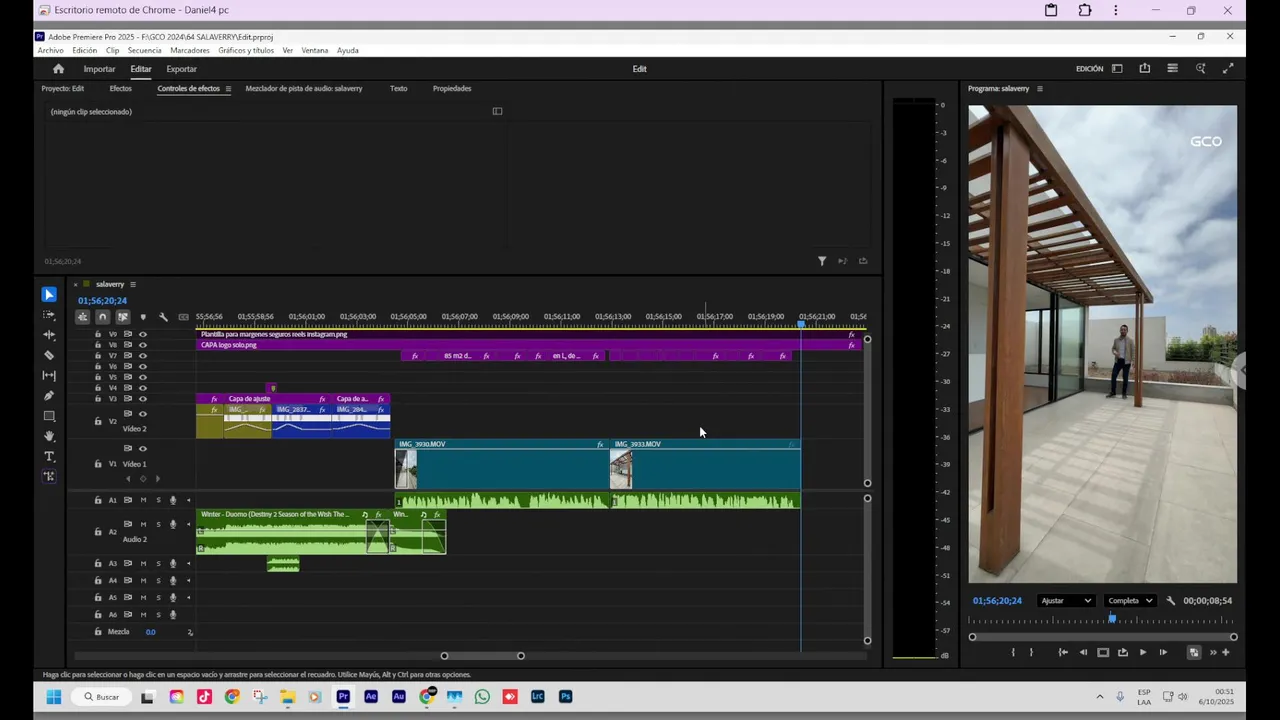Open the Archivo menu

click(50, 50)
